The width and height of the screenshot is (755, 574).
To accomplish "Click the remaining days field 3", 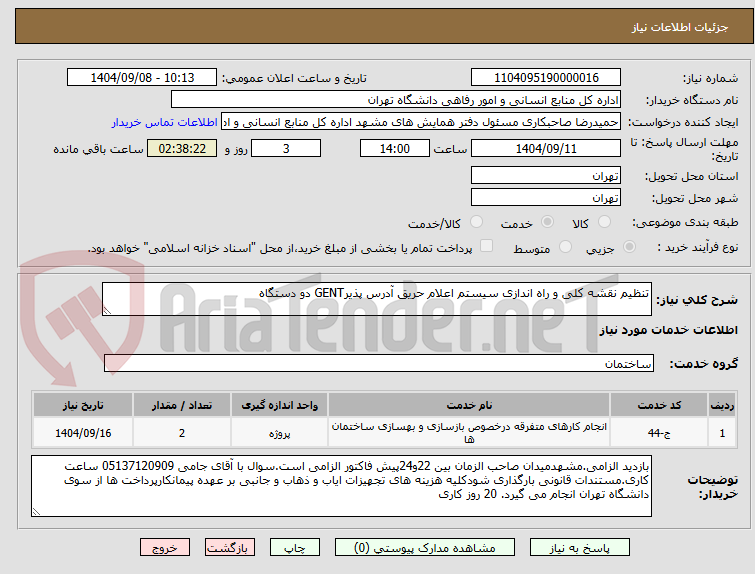I will [286, 148].
